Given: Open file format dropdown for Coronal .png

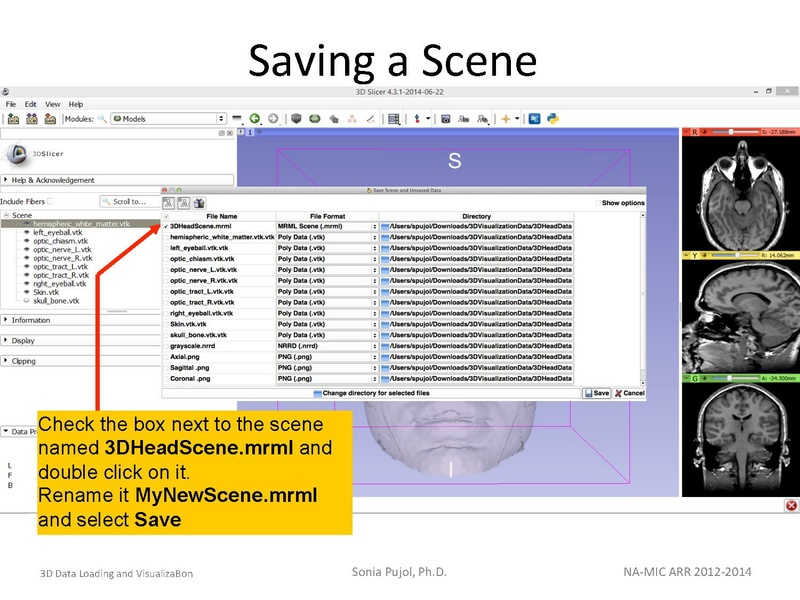Looking at the screenshot, I should pos(327,379).
